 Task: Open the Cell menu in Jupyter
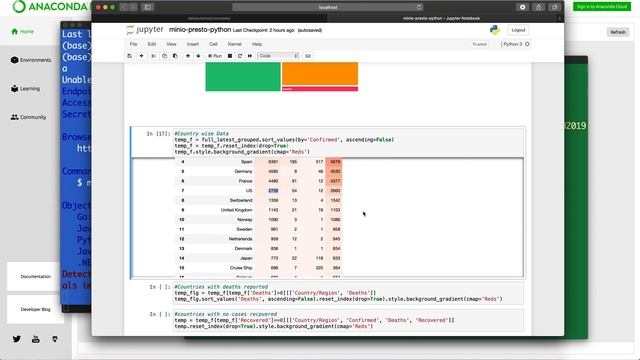click(213, 44)
